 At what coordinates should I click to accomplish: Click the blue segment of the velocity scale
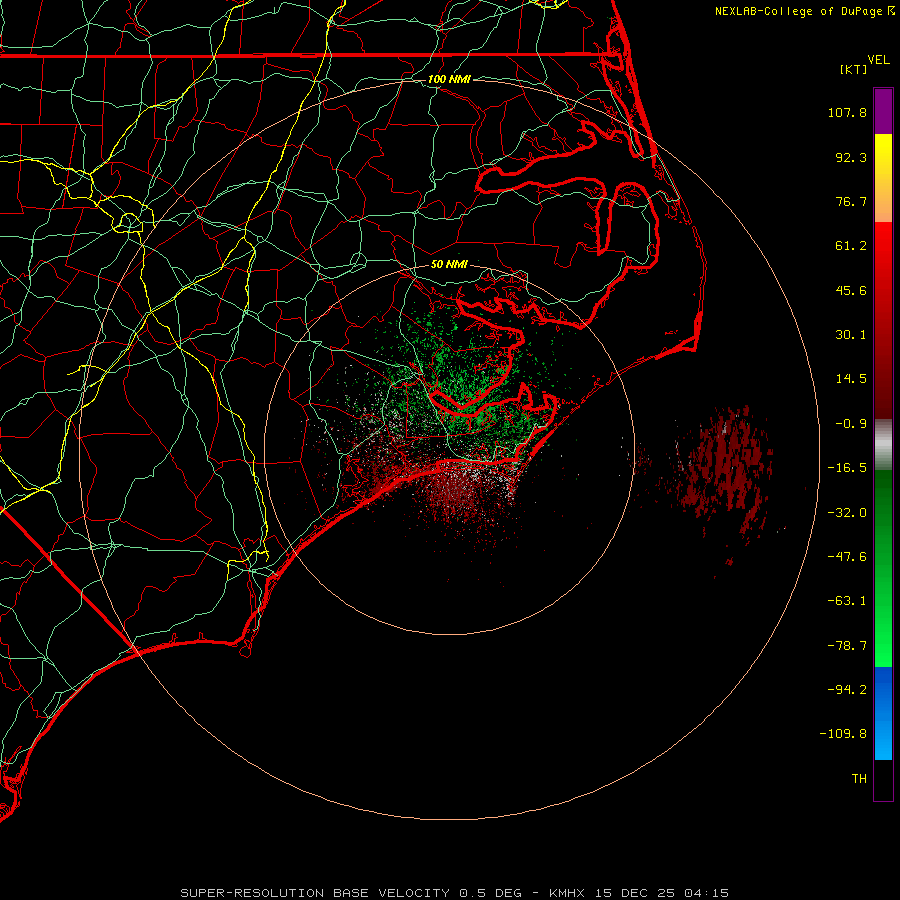click(883, 713)
